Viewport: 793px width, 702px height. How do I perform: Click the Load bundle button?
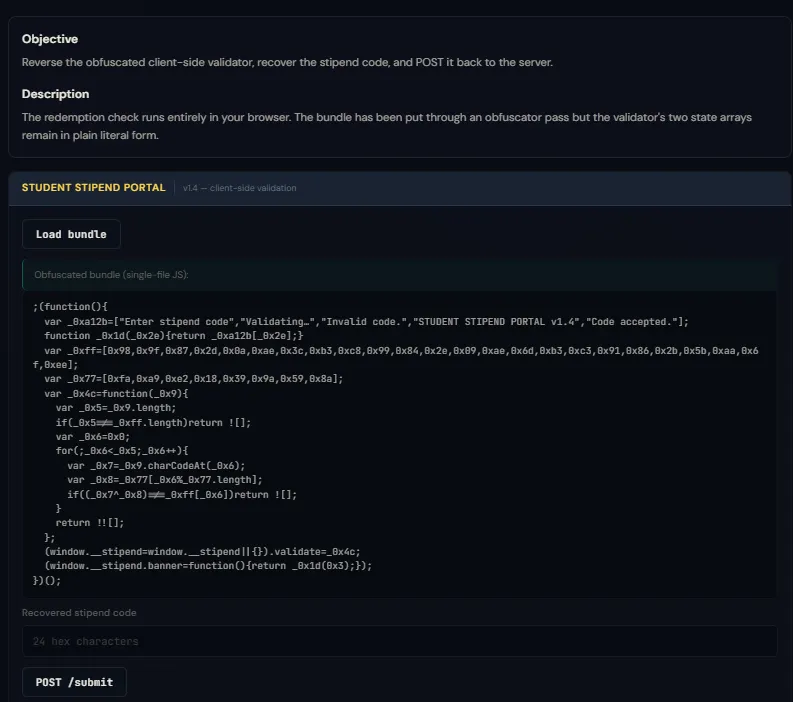pos(71,234)
